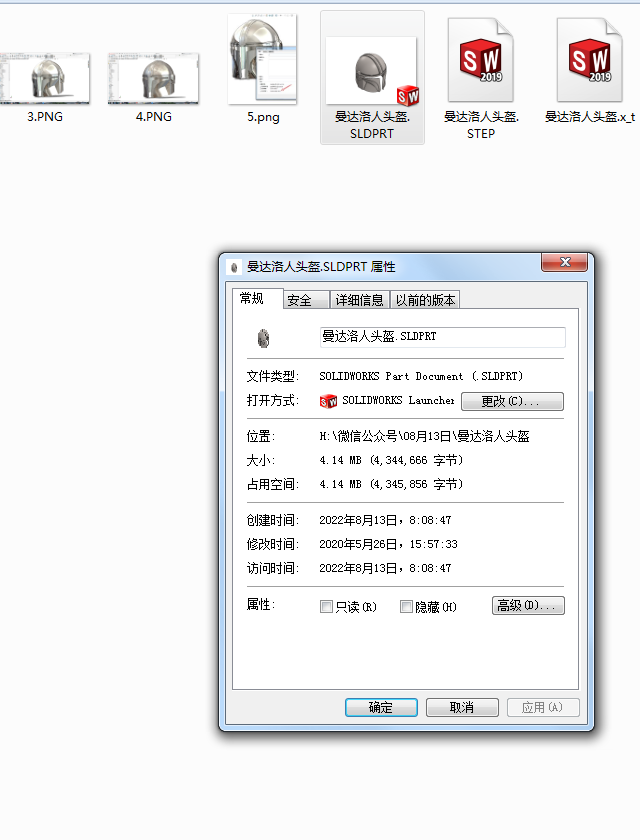This screenshot has height=840, width=640.
Task: Toggle the 隐藏(H) checkbox
Action: 406,606
